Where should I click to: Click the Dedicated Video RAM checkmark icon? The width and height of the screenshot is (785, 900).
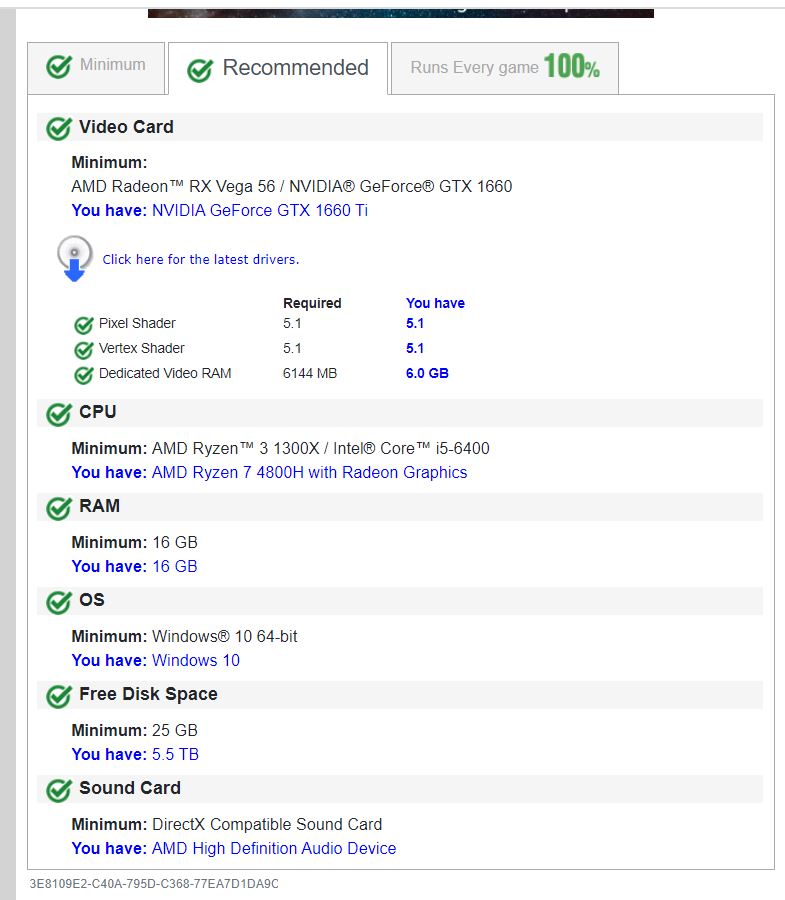[x=84, y=375]
